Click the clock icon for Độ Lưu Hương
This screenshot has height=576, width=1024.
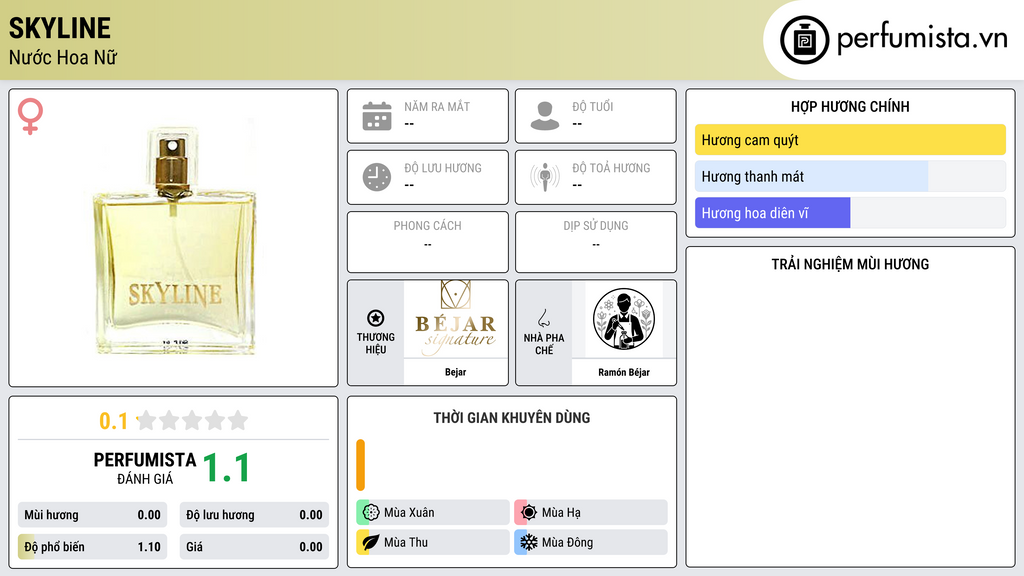point(377,177)
